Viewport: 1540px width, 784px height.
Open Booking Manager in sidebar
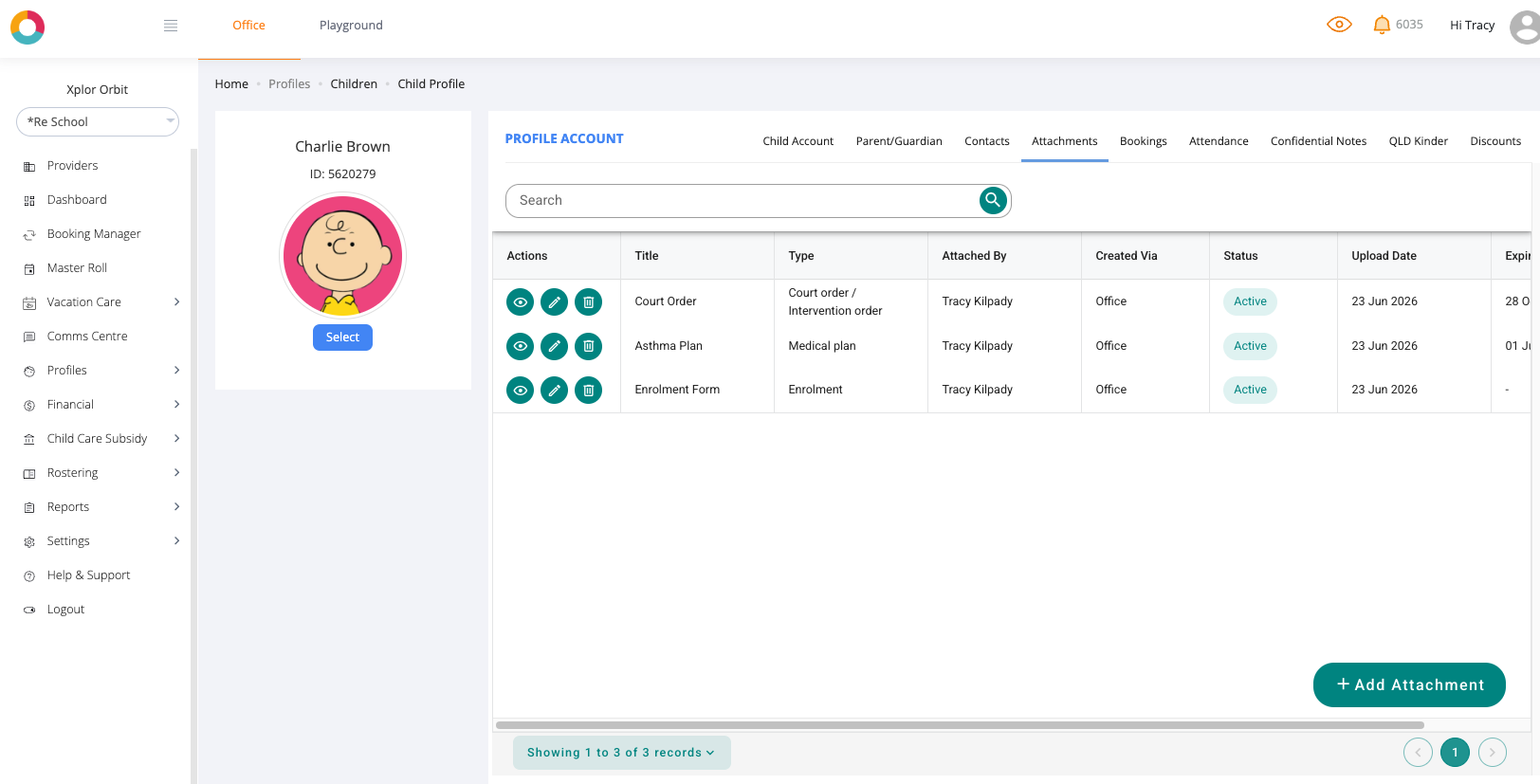[94, 234]
